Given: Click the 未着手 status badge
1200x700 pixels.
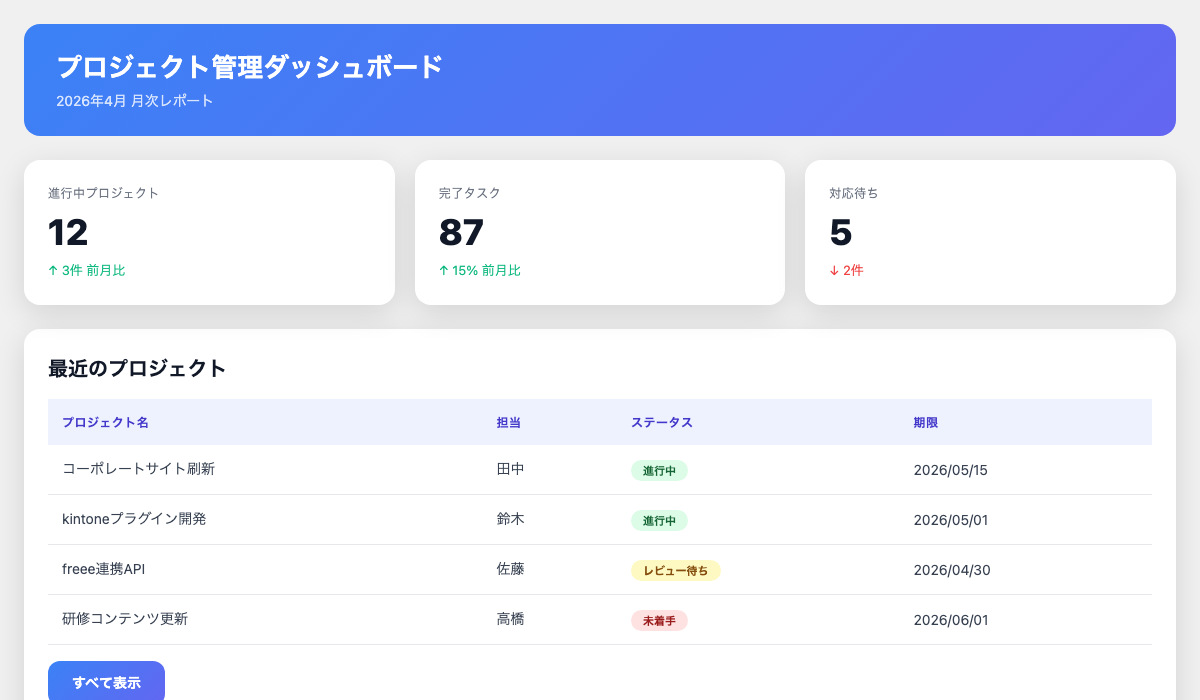Looking at the screenshot, I should 659,620.
